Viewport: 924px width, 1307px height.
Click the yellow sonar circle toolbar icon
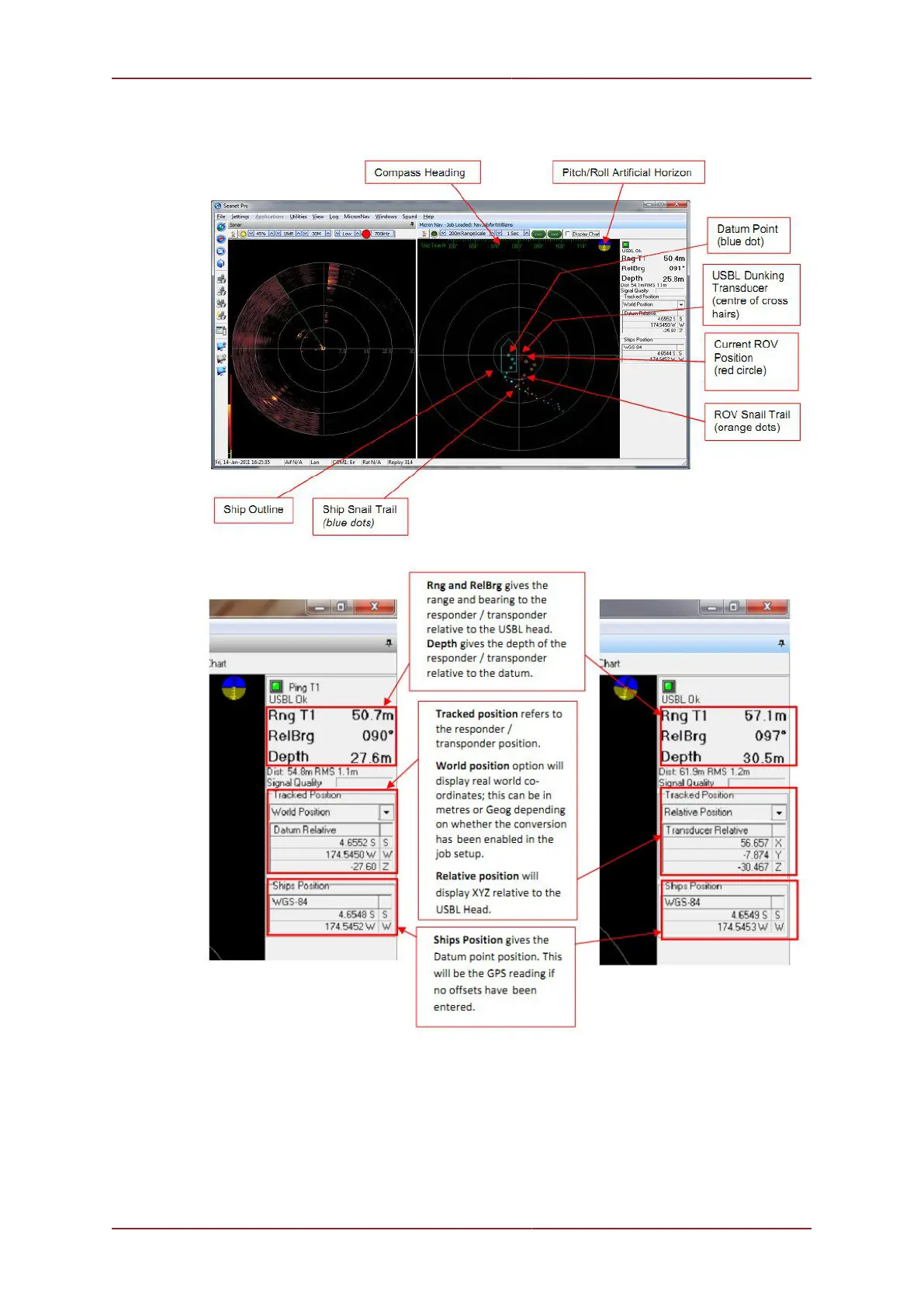[243, 234]
